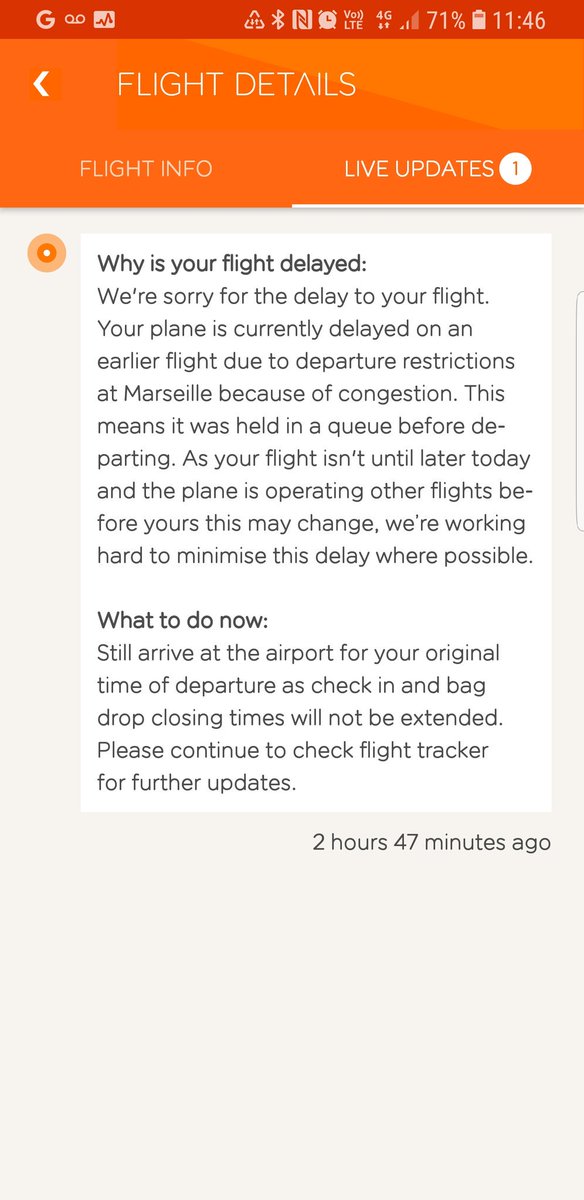Tap the activity monitor status icon
584x1200 pixels.
tap(104, 19)
